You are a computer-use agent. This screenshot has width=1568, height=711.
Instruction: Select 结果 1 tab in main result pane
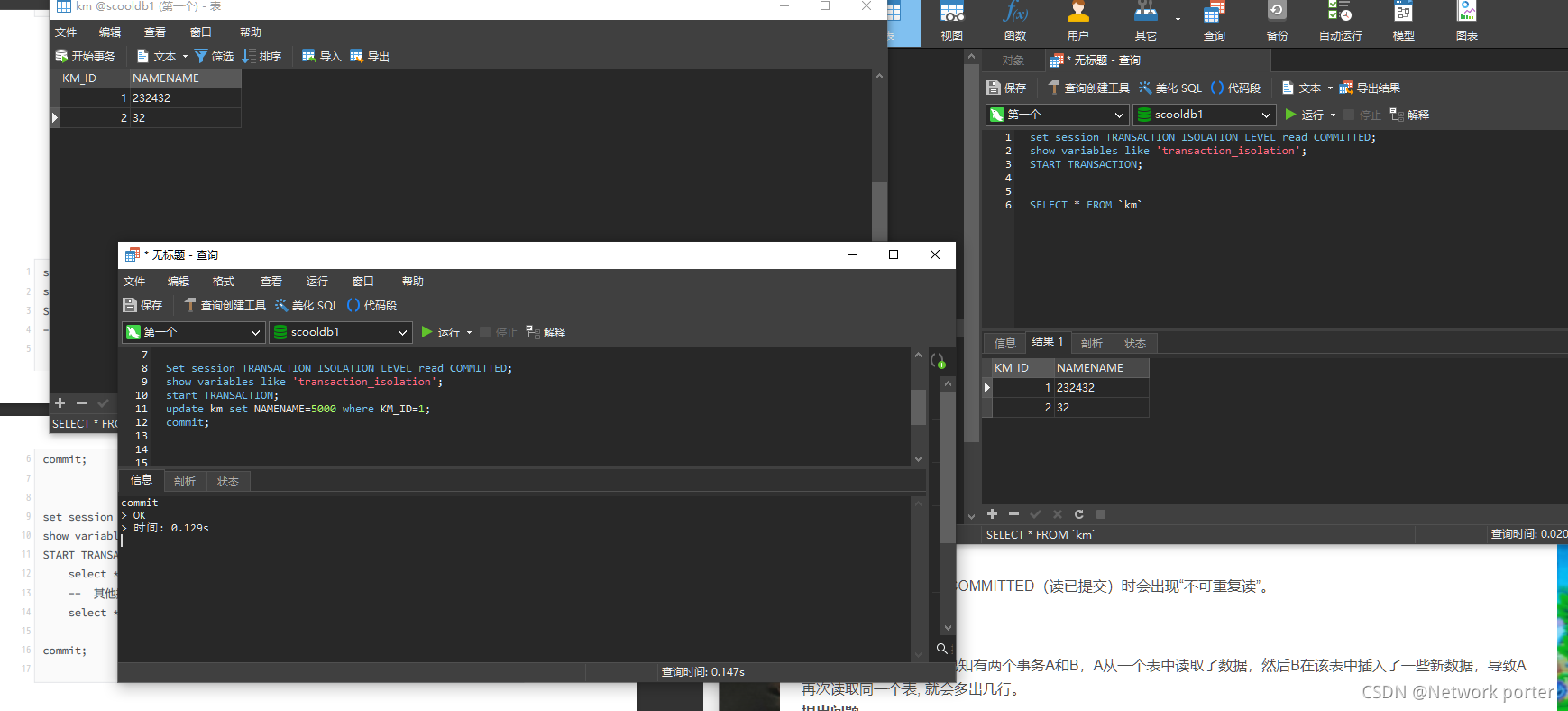click(x=1048, y=342)
